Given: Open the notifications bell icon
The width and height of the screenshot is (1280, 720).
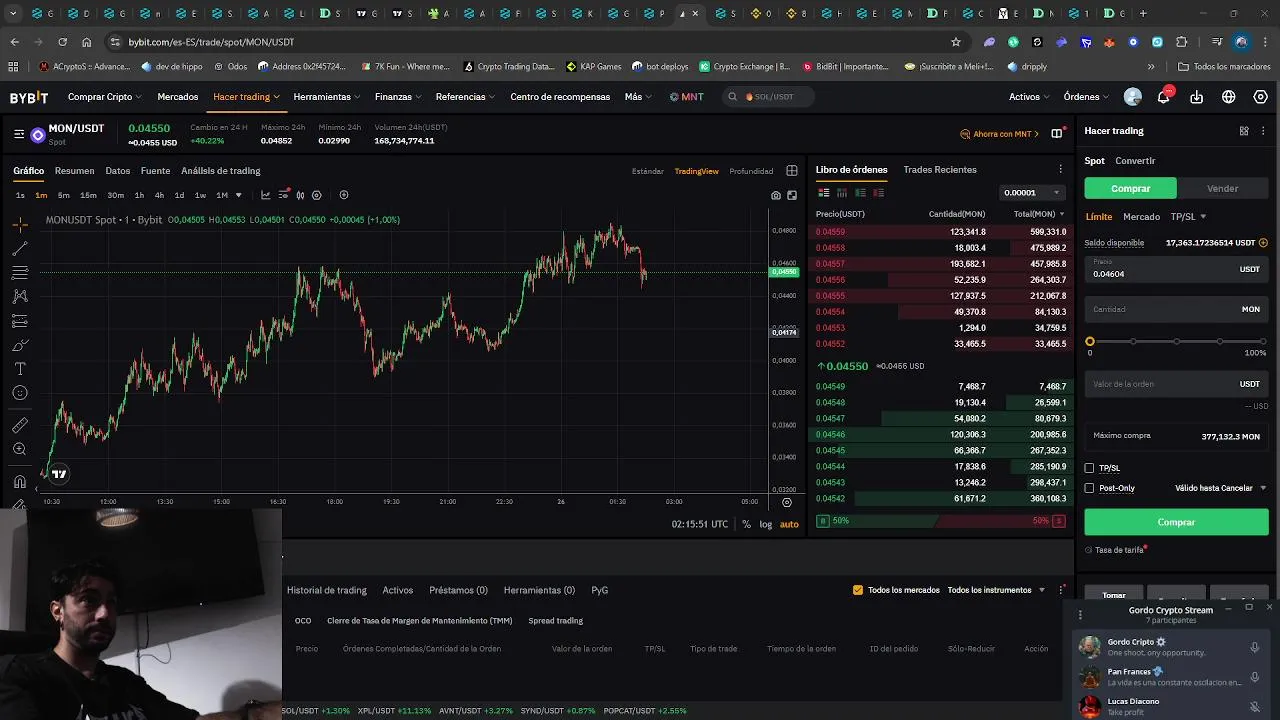Looking at the screenshot, I should (1164, 97).
